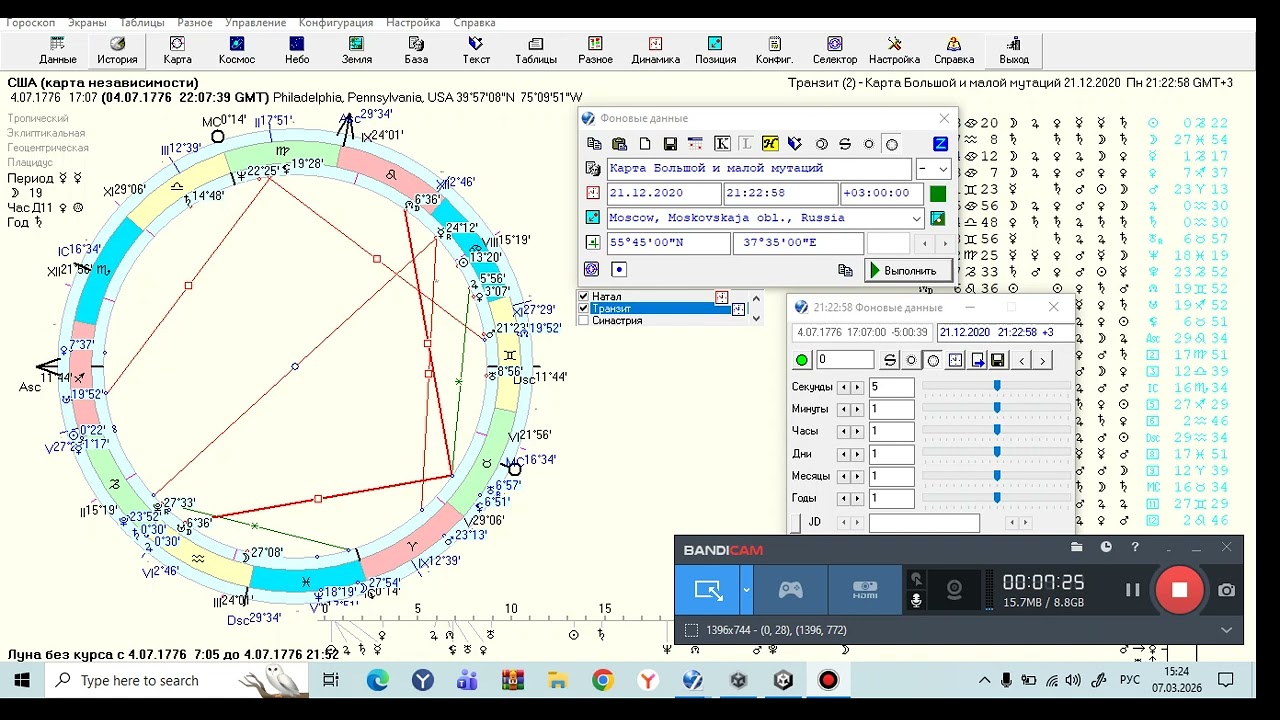Toggle Bandicam mouse cursor effect
The image size is (1280, 720).
click(x=915, y=579)
